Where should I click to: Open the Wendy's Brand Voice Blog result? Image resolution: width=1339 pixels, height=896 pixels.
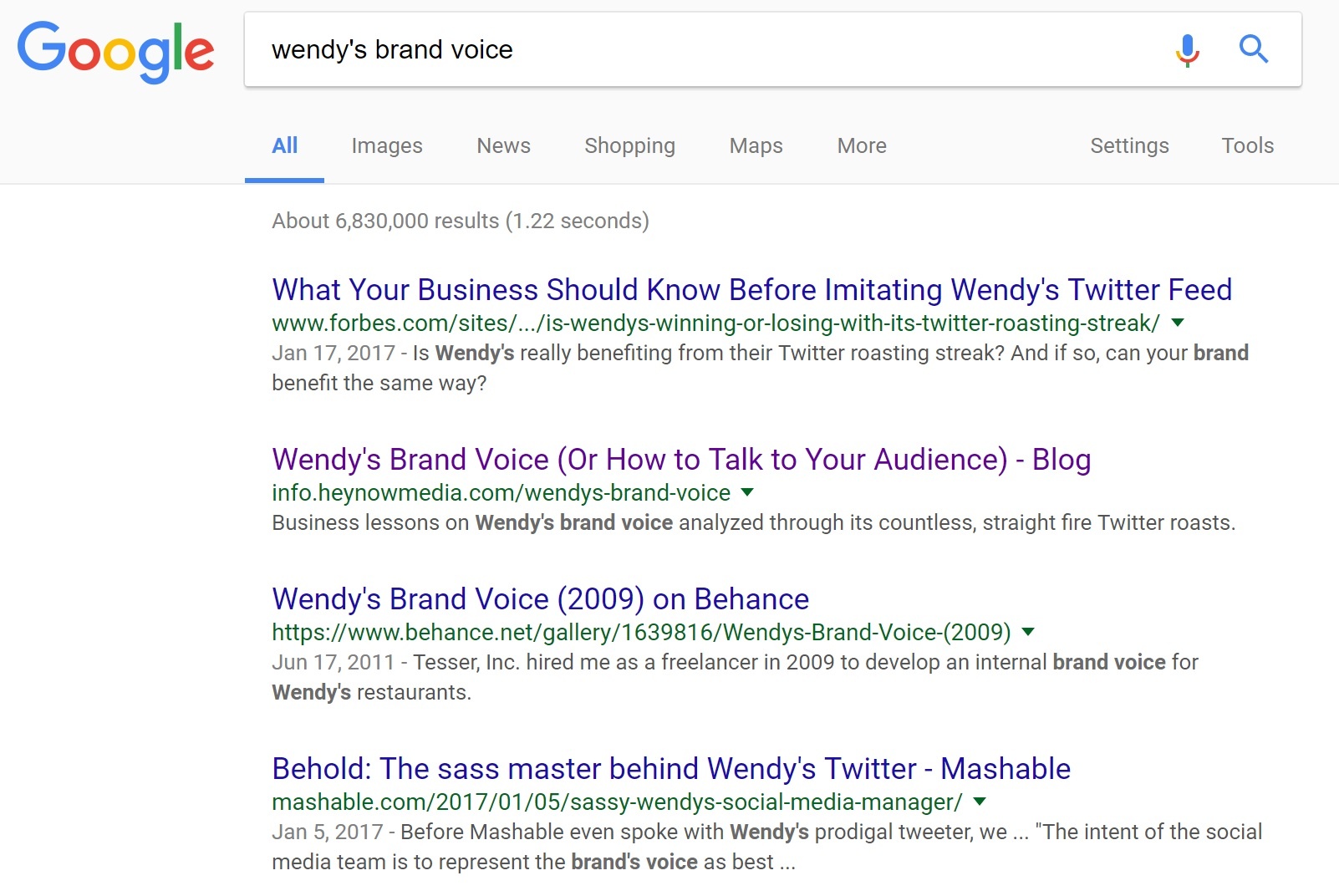click(x=681, y=460)
